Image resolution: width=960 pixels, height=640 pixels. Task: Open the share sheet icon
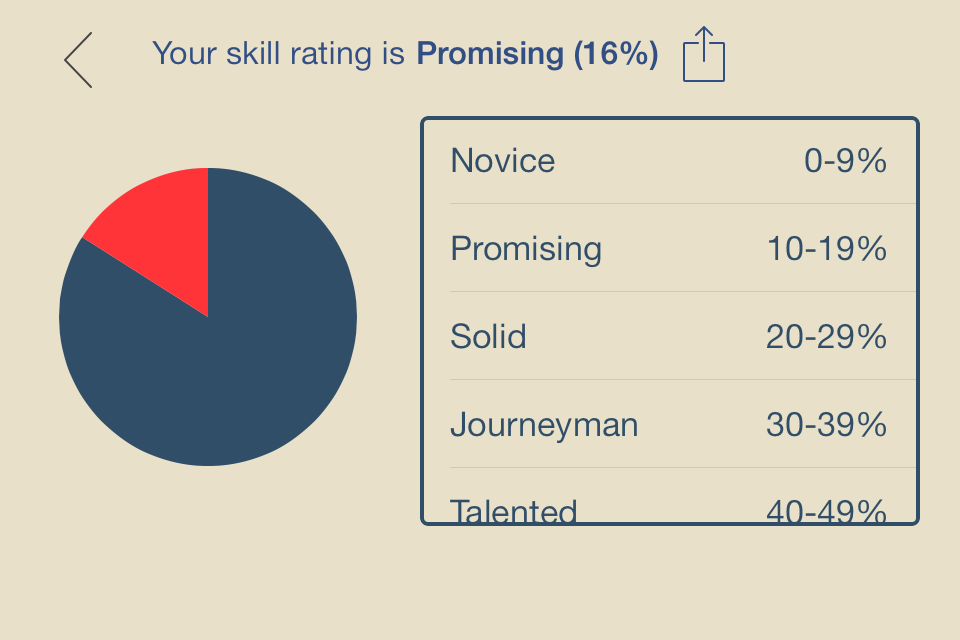(704, 55)
